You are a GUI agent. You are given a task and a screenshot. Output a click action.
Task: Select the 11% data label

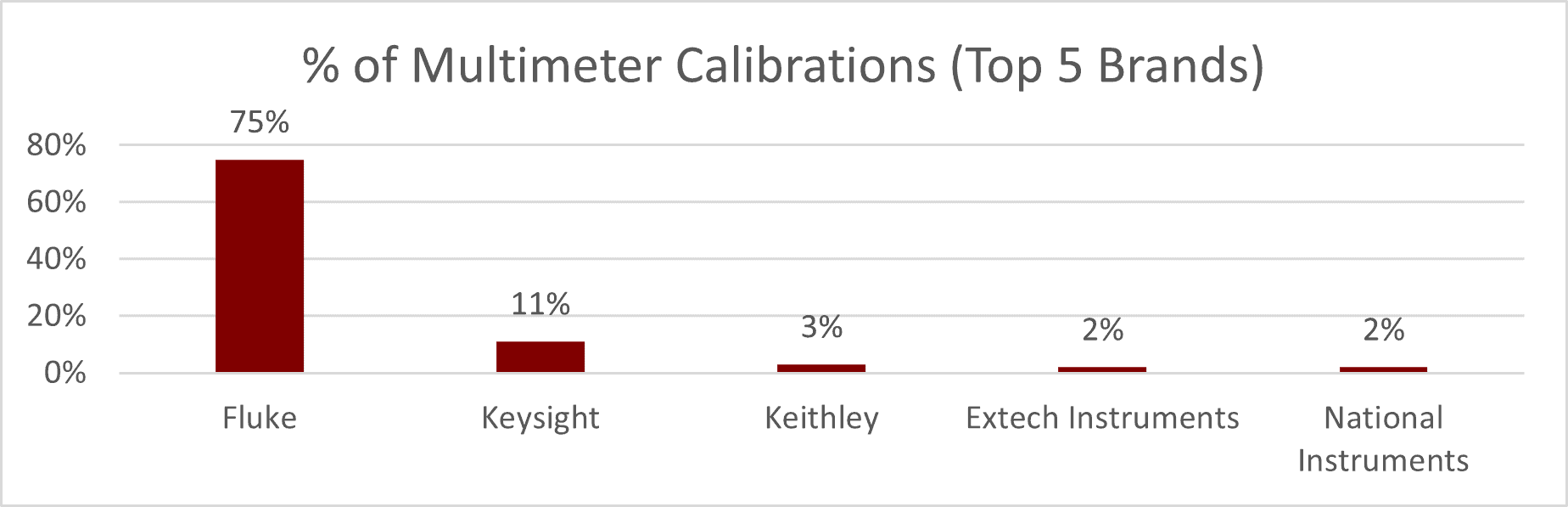(540, 304)
